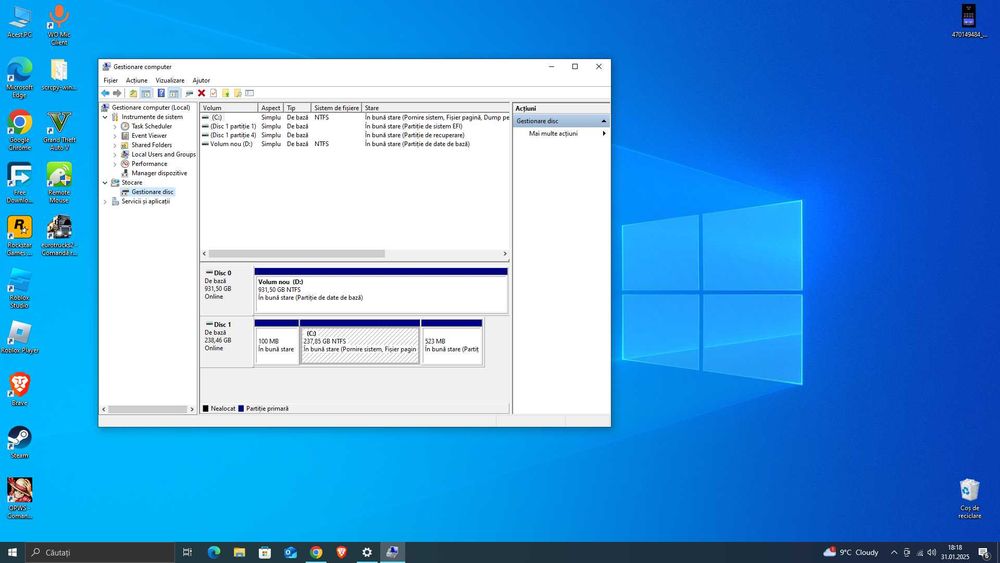Expand the Servicii și aplicații node
Image resolution: width=1000 pixels, height=563 pixels.
[105, 201]
